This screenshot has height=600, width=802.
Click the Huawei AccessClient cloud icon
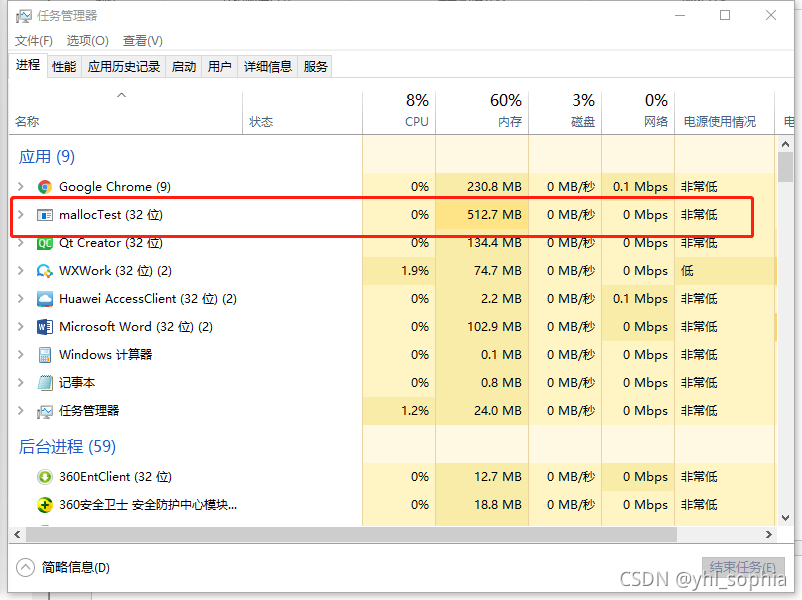[44, 299]
